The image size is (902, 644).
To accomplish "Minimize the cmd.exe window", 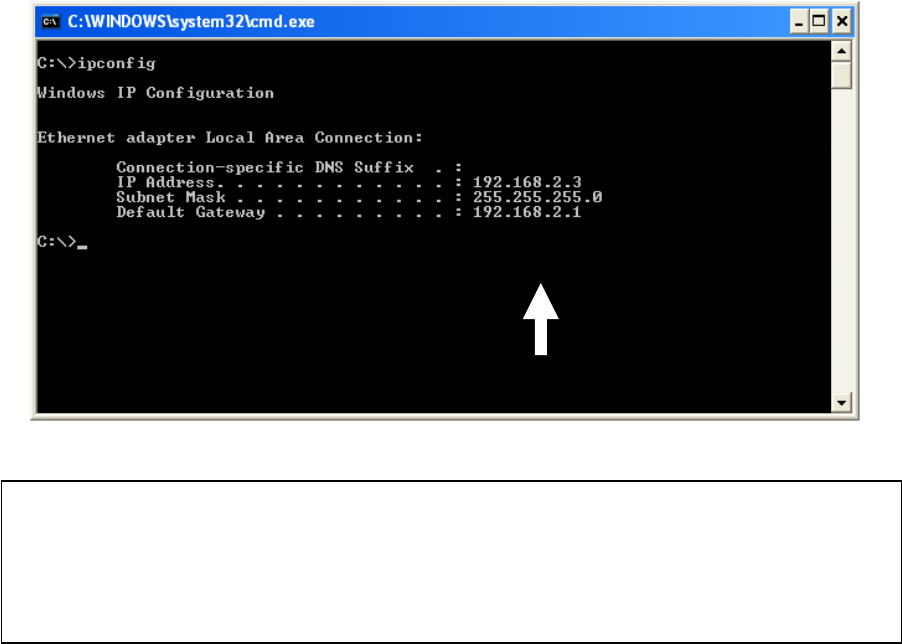I will 798,22.
